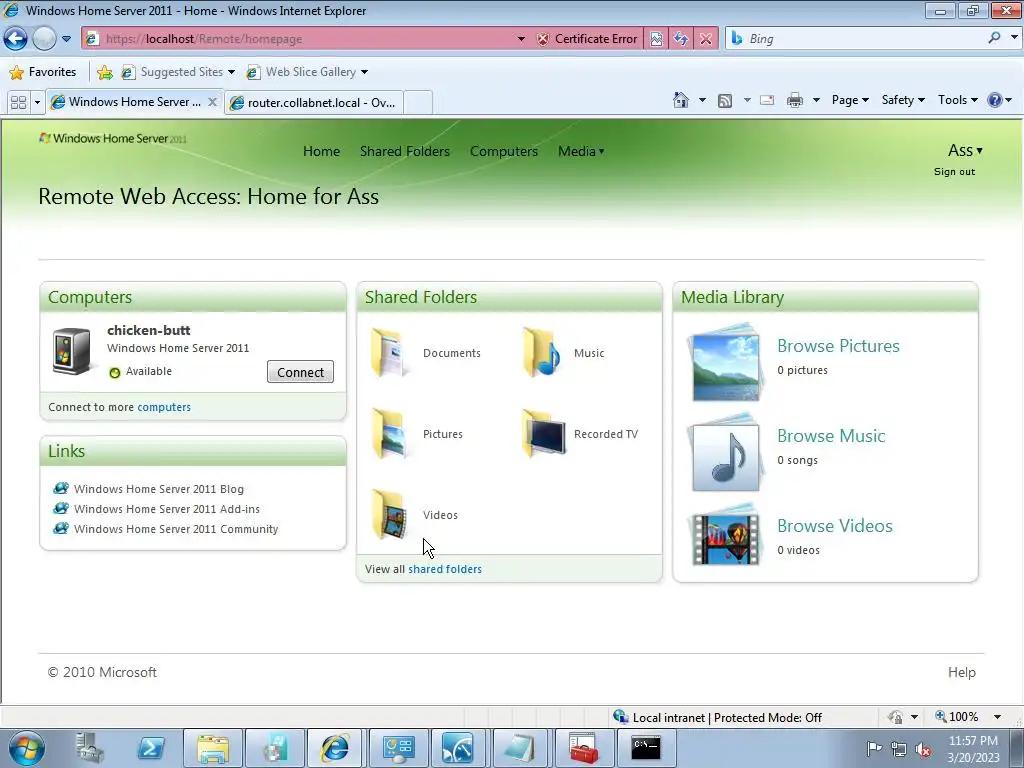Click the Add to Favorites Bar icon
This screenshot has height=768, width=1024.
coord(104,72)
